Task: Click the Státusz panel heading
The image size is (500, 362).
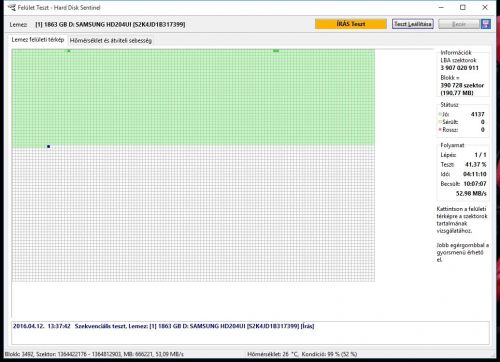Action: (x=449, y=105)
